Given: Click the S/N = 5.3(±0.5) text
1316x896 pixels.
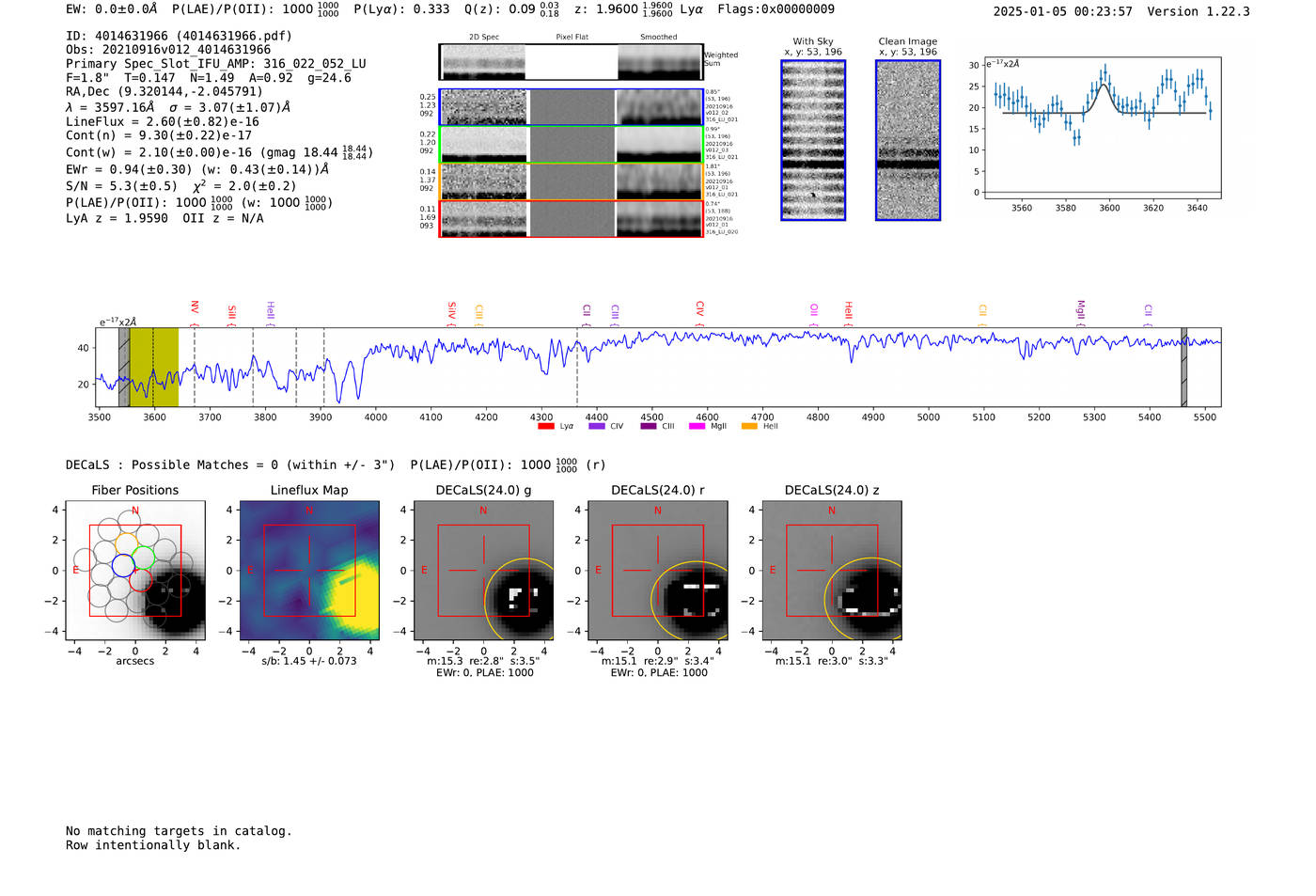Looking at the screenshot, I should 121,186.
